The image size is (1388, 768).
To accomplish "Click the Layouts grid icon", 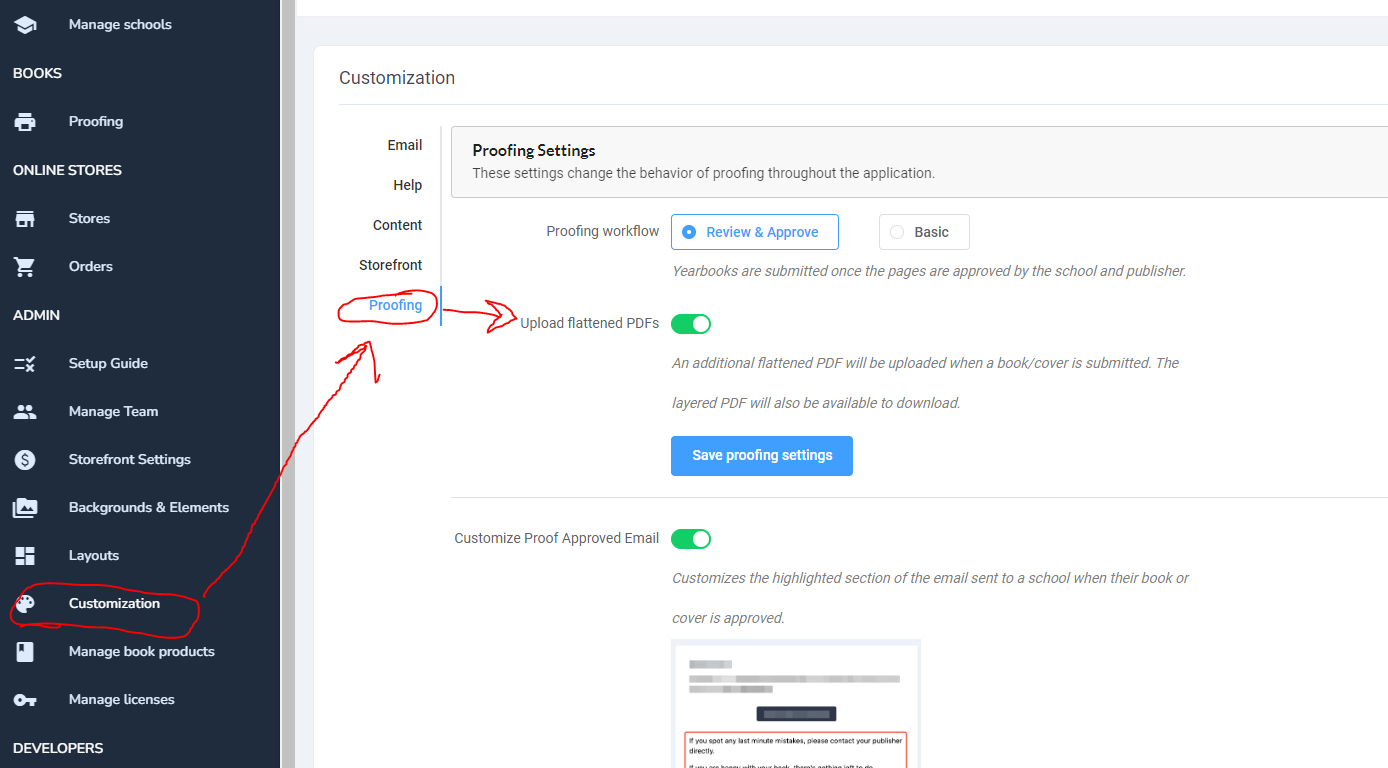I will [x=25, y=556].
